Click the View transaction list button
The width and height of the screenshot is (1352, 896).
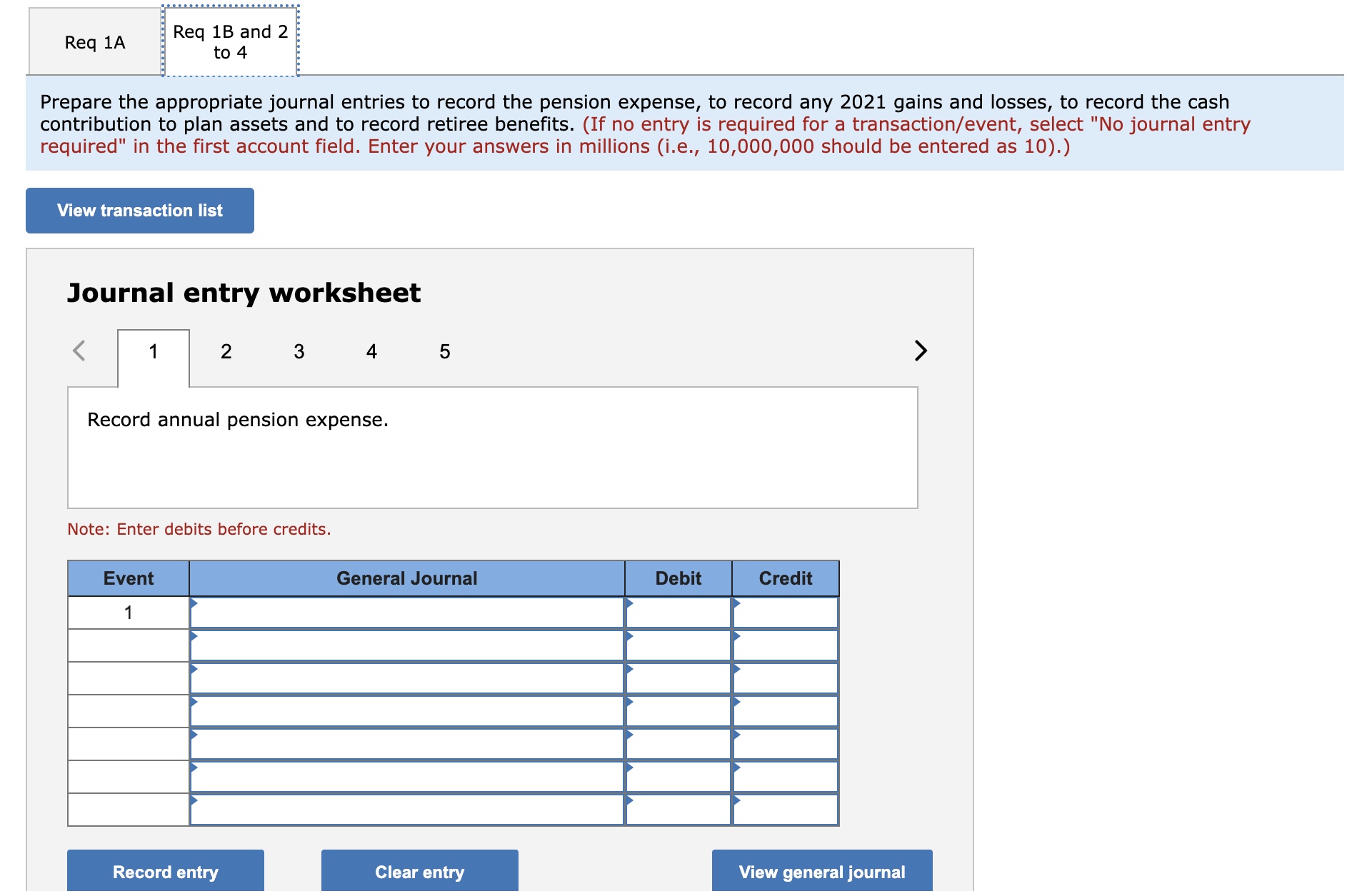[139, 209]
